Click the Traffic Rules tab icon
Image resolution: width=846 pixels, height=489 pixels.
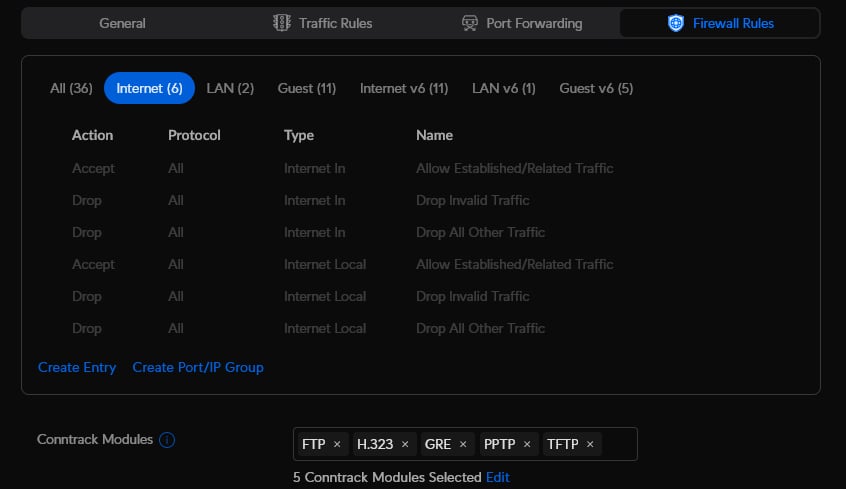click(282, 23)
